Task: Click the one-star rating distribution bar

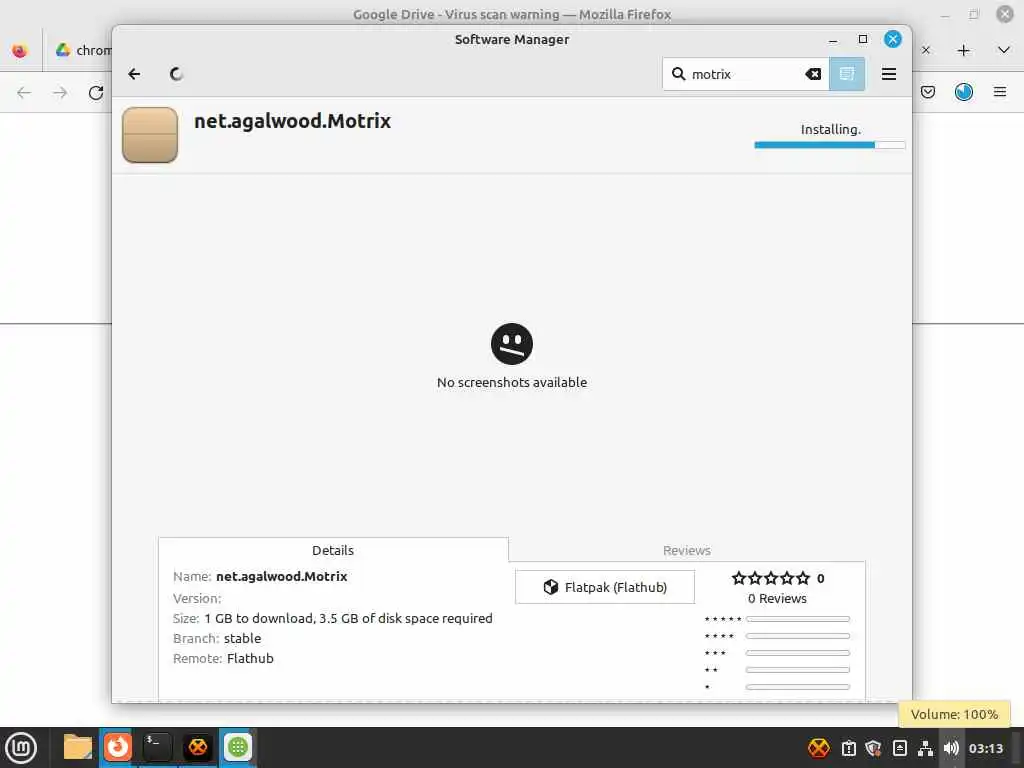Action: 797,687
